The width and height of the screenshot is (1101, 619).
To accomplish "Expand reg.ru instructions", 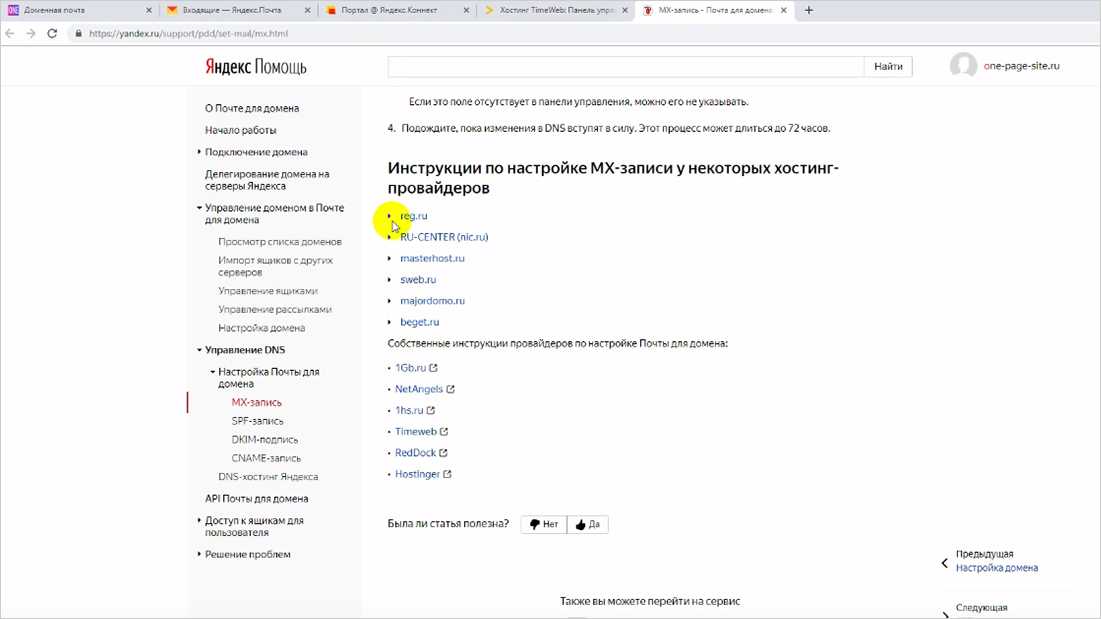I will (414, 215).
